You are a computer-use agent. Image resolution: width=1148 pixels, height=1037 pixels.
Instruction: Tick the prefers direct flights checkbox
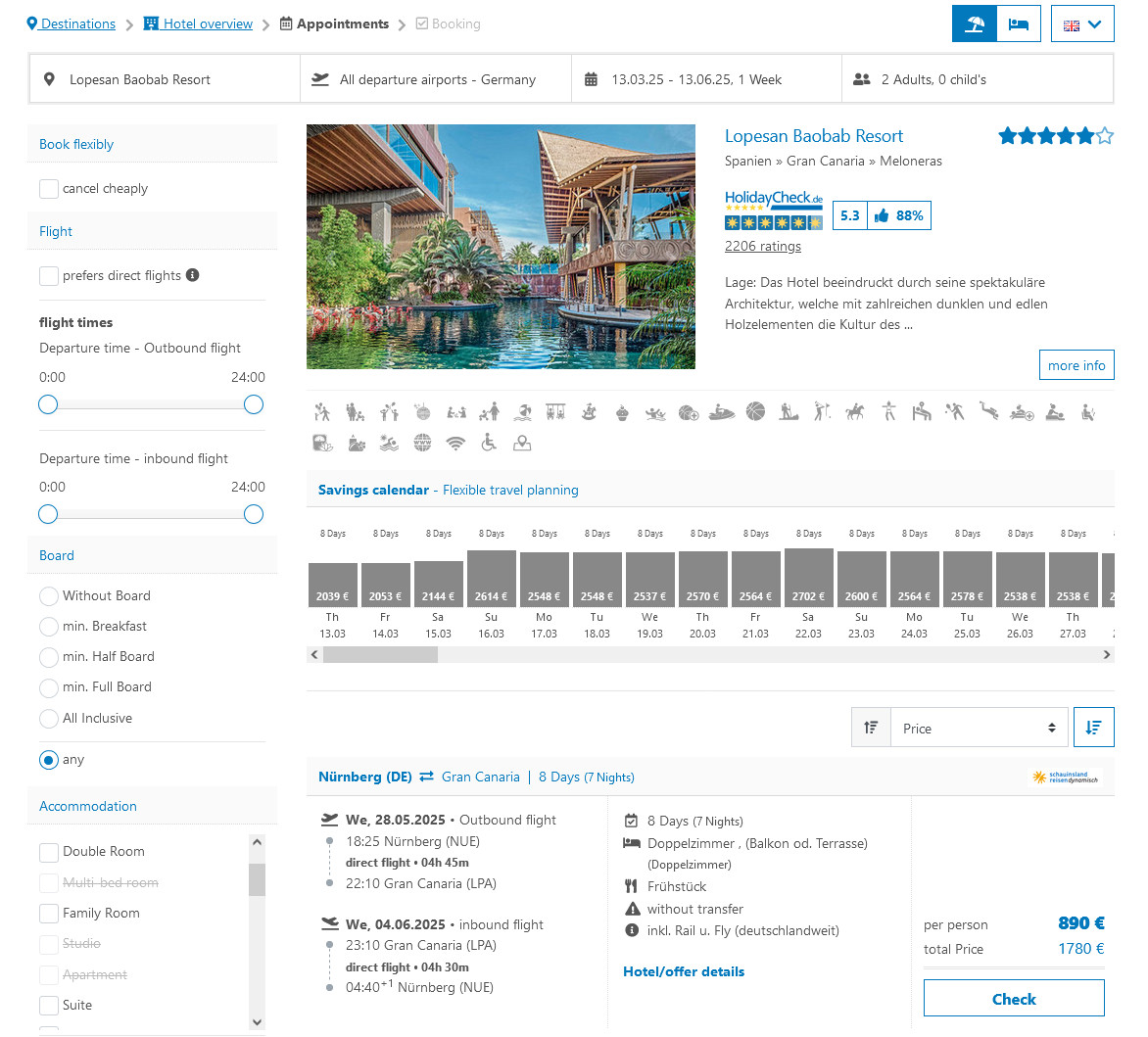[49, 276]
